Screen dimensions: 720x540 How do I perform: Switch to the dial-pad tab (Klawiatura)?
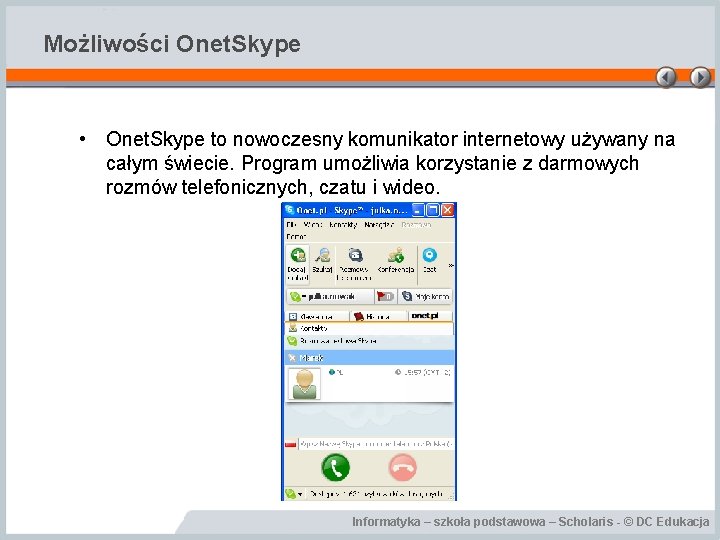(317, 316)
